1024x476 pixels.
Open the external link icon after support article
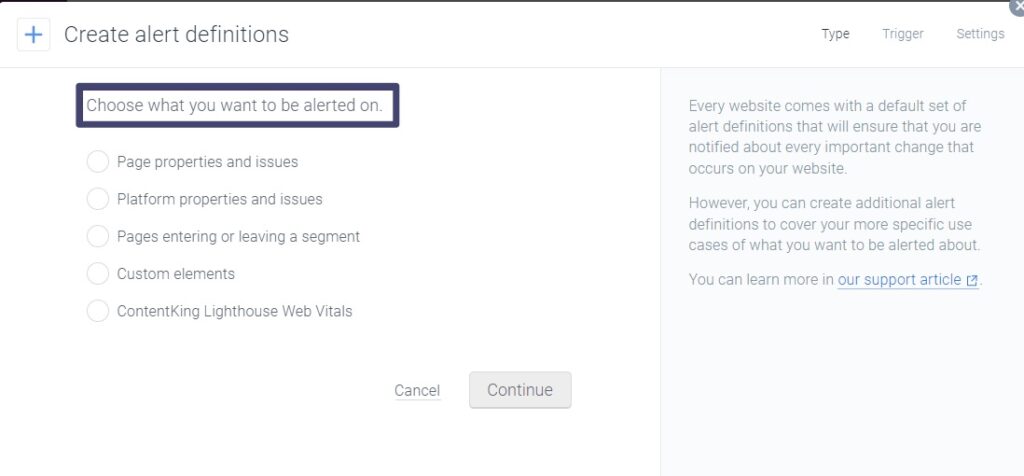click(x=972, y=281)
